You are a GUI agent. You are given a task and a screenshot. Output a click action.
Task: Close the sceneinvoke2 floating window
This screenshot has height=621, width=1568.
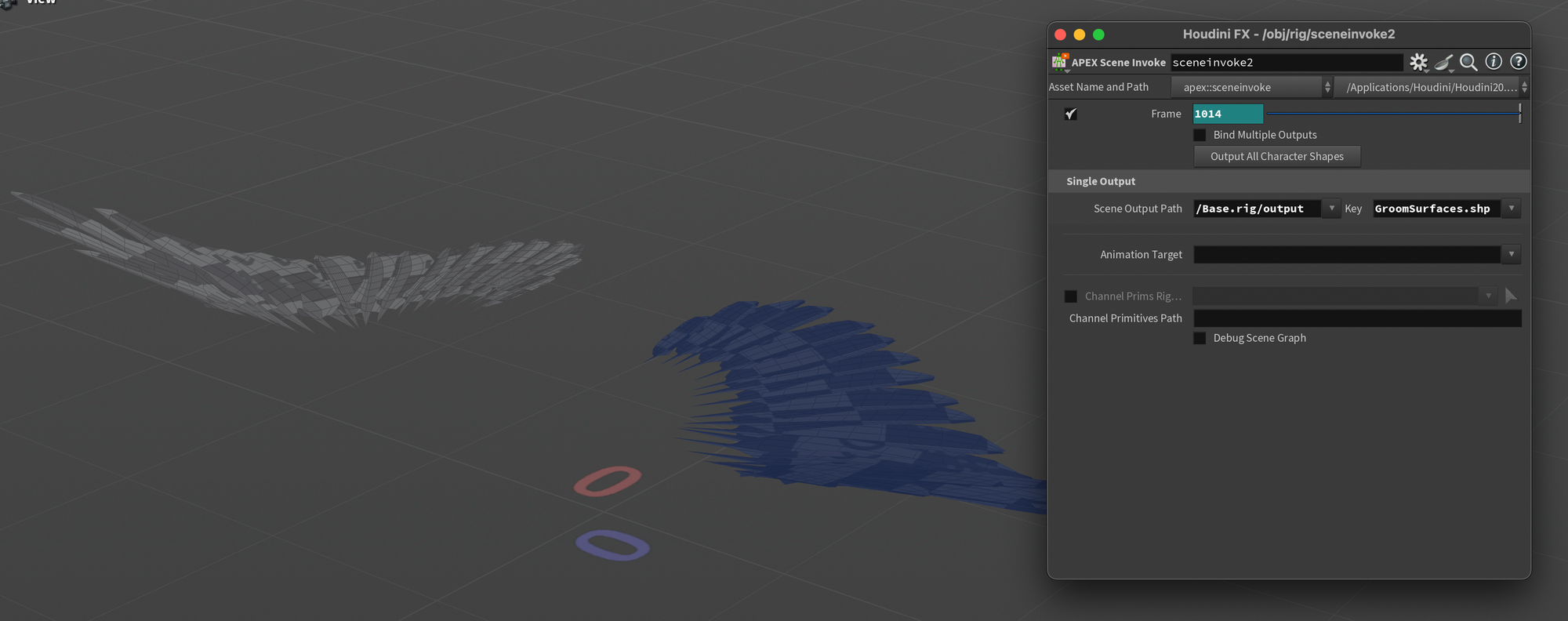(1060, 34)
